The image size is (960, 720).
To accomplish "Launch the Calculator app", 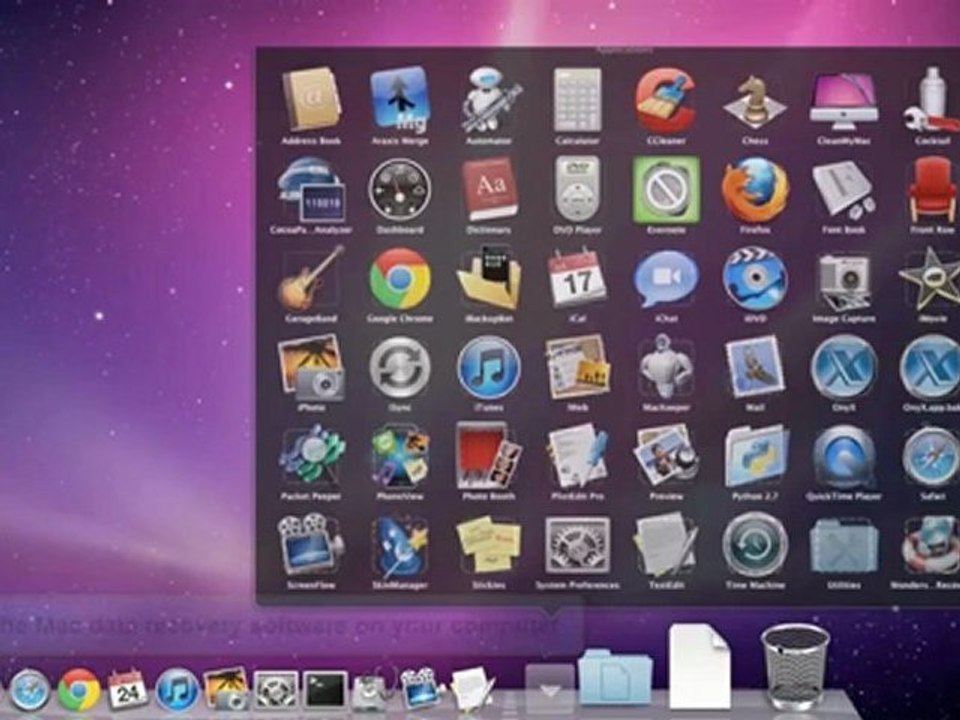I will coord(577,100).
